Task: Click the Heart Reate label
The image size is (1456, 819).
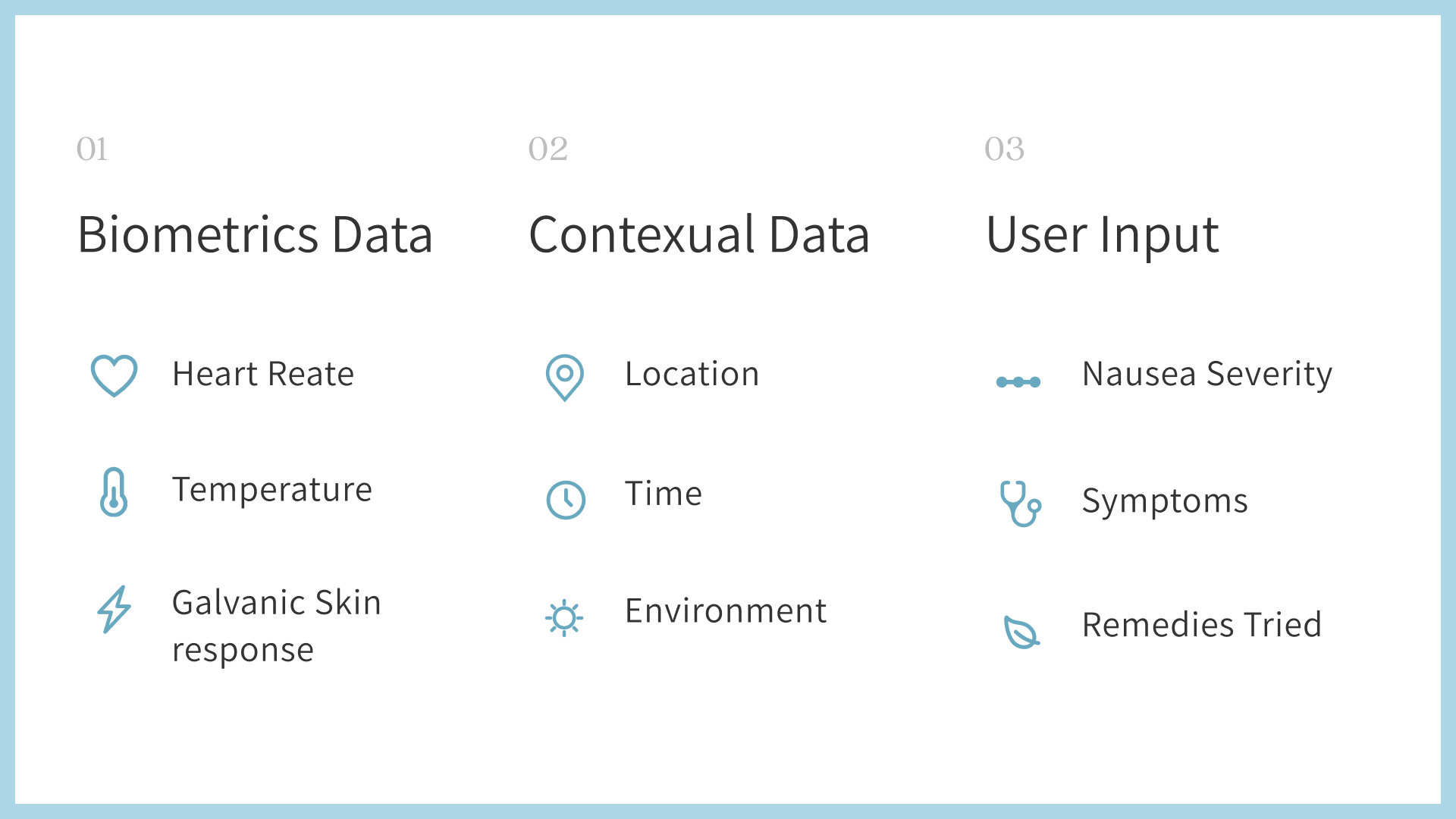Action: pyautogui.click(x=263, y=374)
